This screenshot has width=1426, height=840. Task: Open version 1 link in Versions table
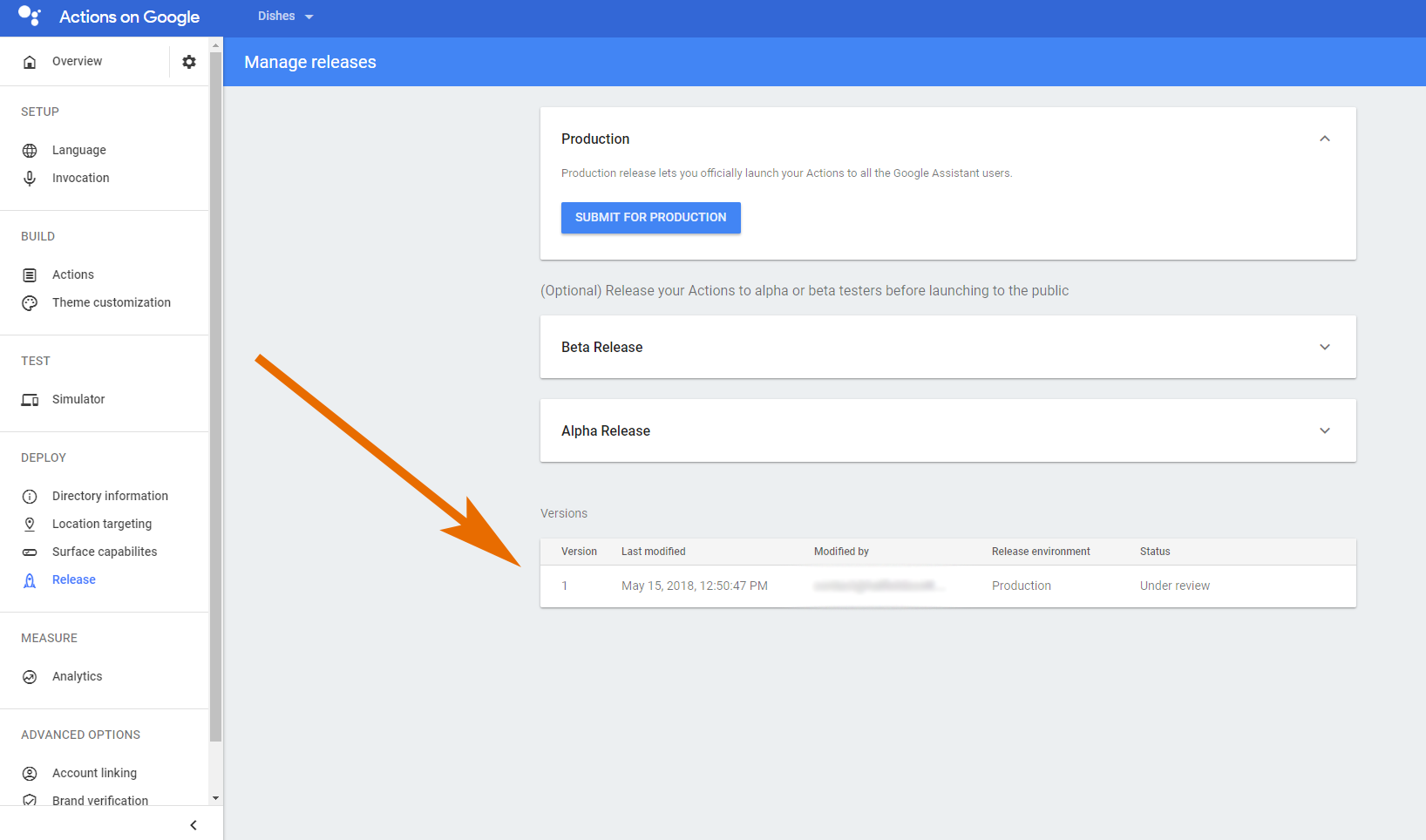pos(565,586)
